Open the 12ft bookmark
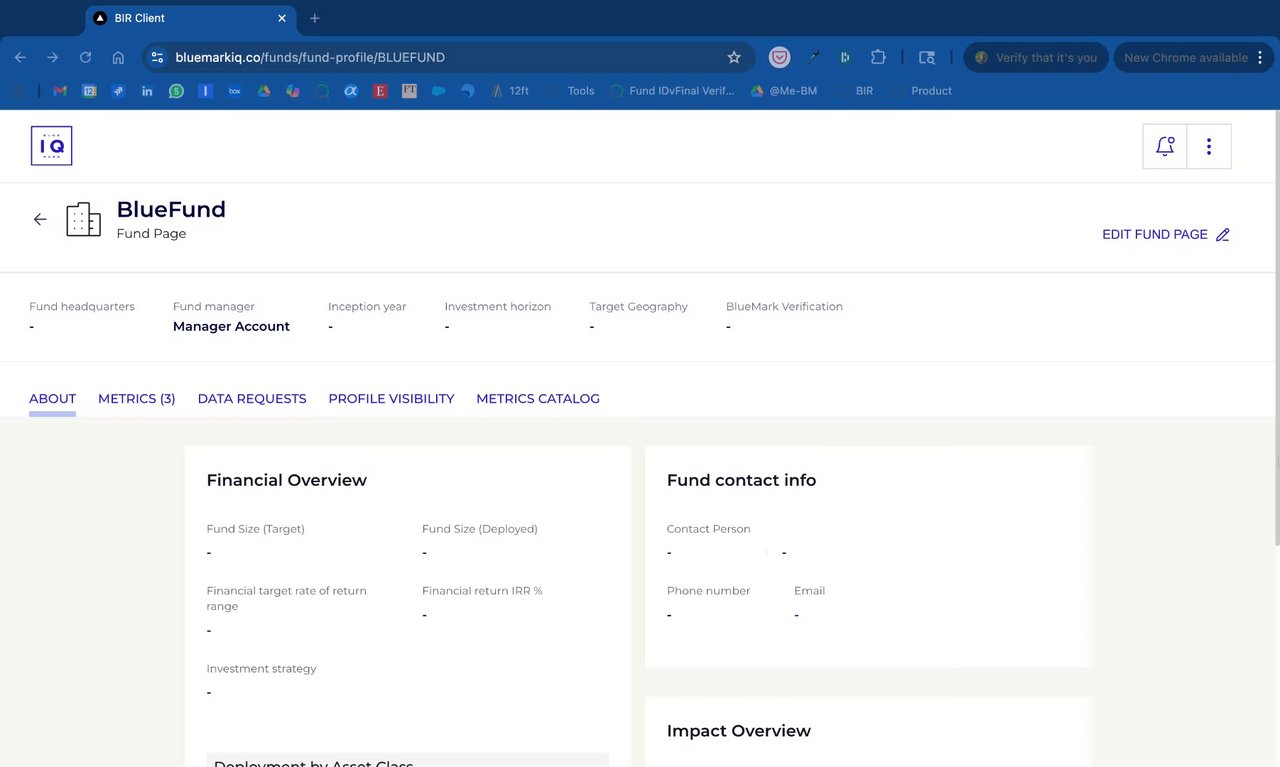Image resolution: width=1280 pixels, height=767 pixels. pos(510,91)
